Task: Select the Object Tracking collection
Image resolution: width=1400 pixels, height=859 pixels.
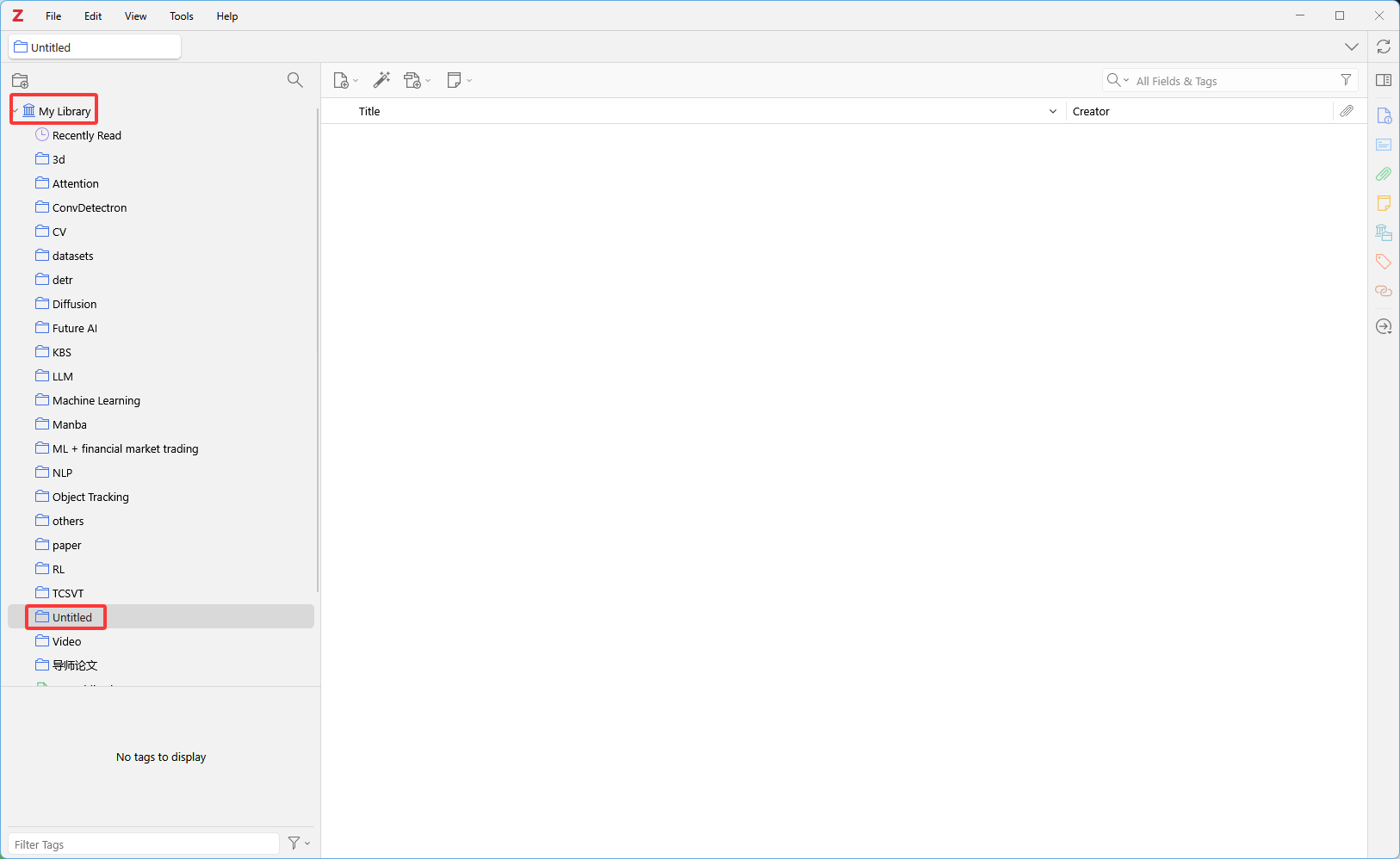Action: coord(161,497)
